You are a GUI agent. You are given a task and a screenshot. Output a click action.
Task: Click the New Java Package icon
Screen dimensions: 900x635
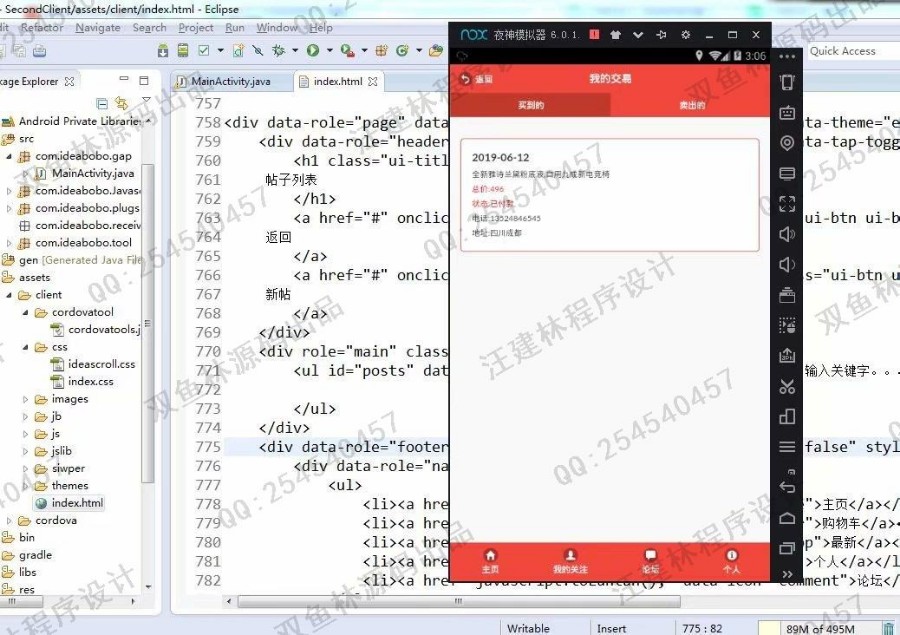click(x=382, y=51)
